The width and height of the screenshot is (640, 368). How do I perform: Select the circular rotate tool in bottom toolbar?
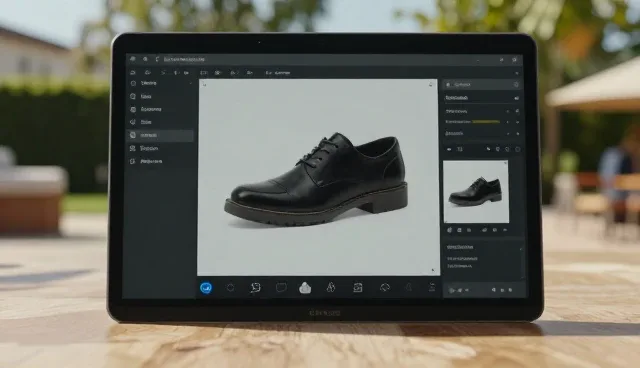[x=385, y=288]
